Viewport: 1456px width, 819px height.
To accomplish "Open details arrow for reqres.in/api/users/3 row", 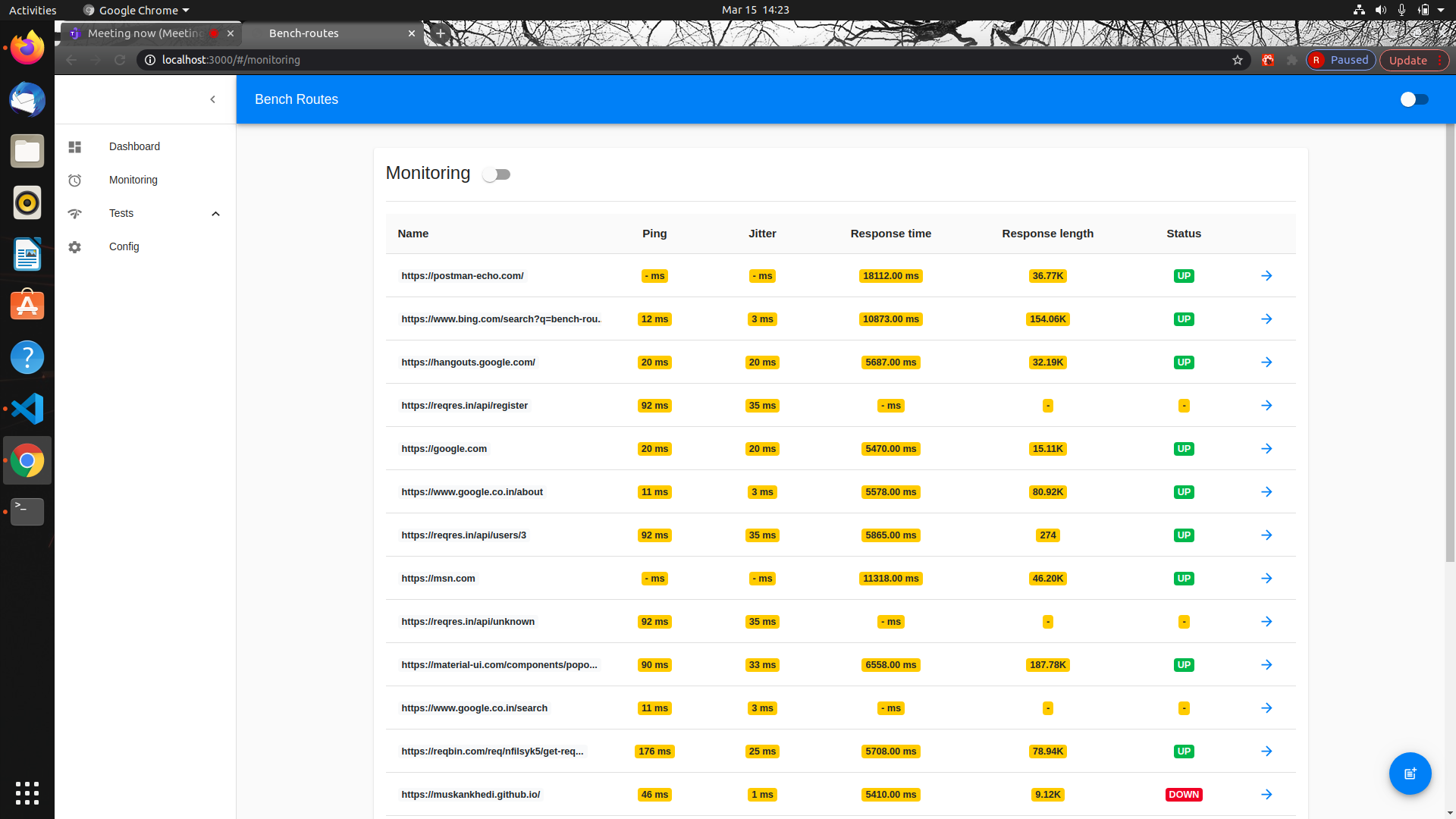I will [x=1266, y=535].
